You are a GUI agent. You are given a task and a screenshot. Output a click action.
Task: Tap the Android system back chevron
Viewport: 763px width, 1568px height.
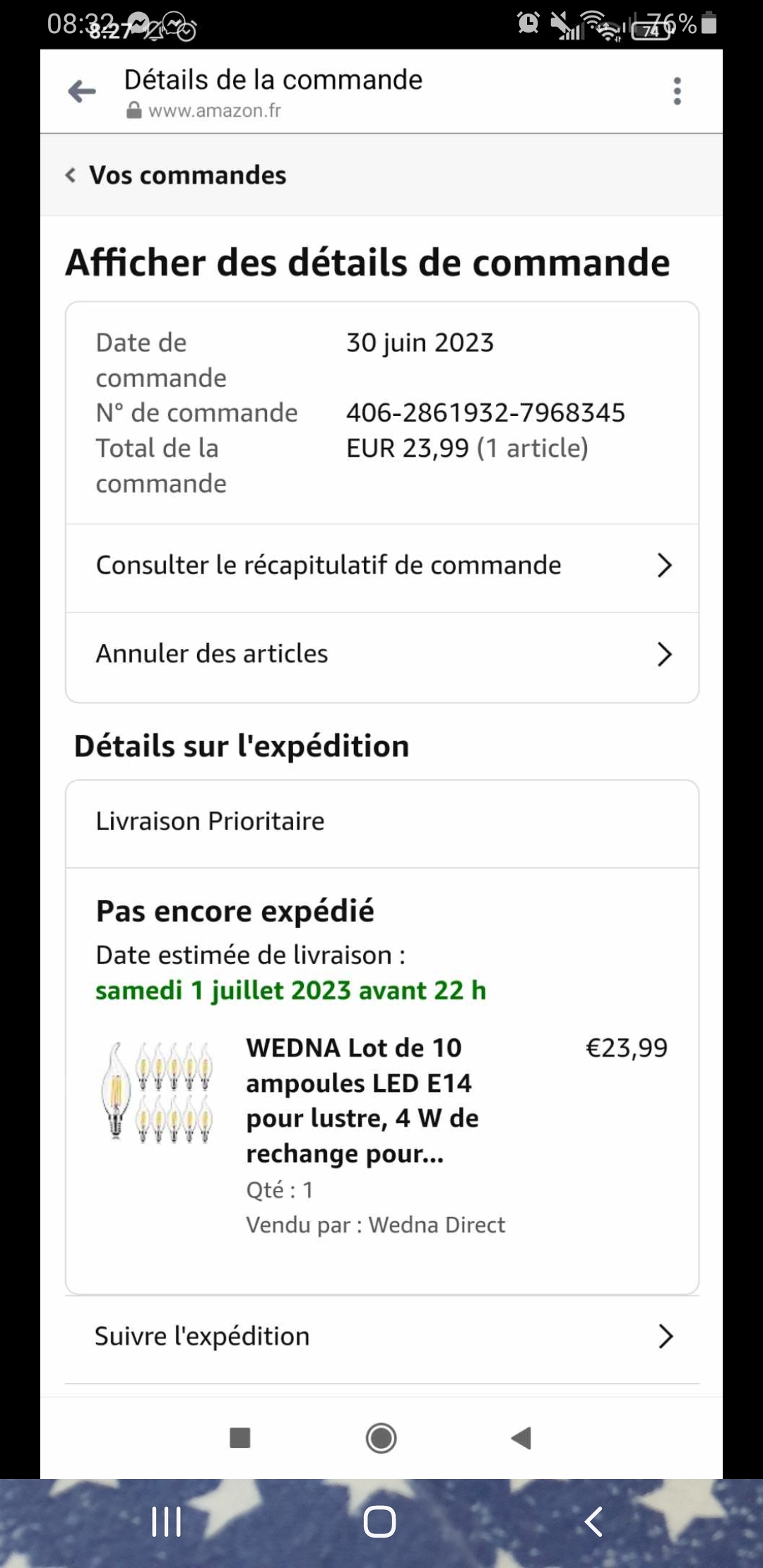(x=593, y=1521)
